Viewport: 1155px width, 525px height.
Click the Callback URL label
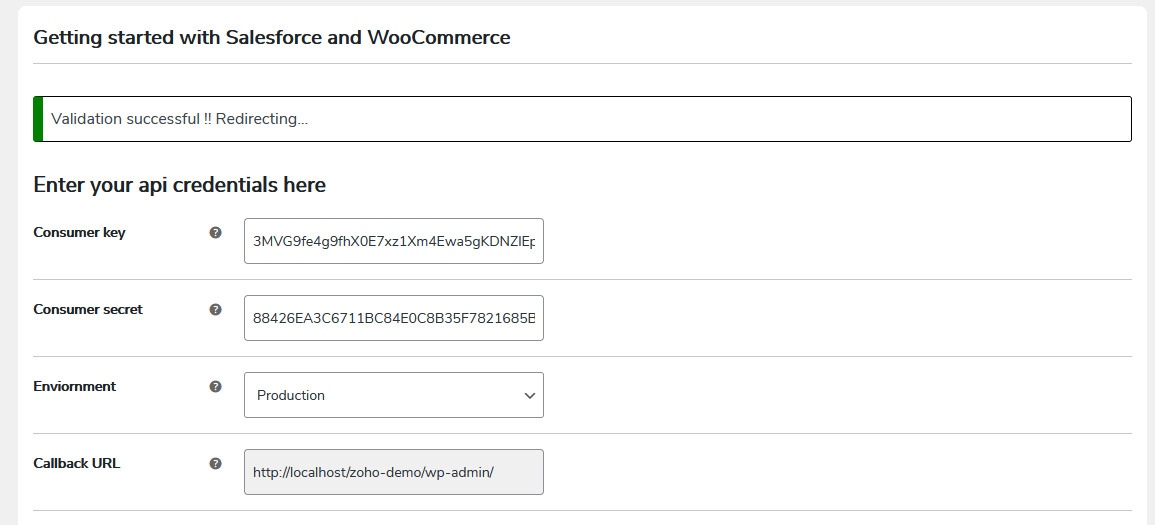pos(77,464)
